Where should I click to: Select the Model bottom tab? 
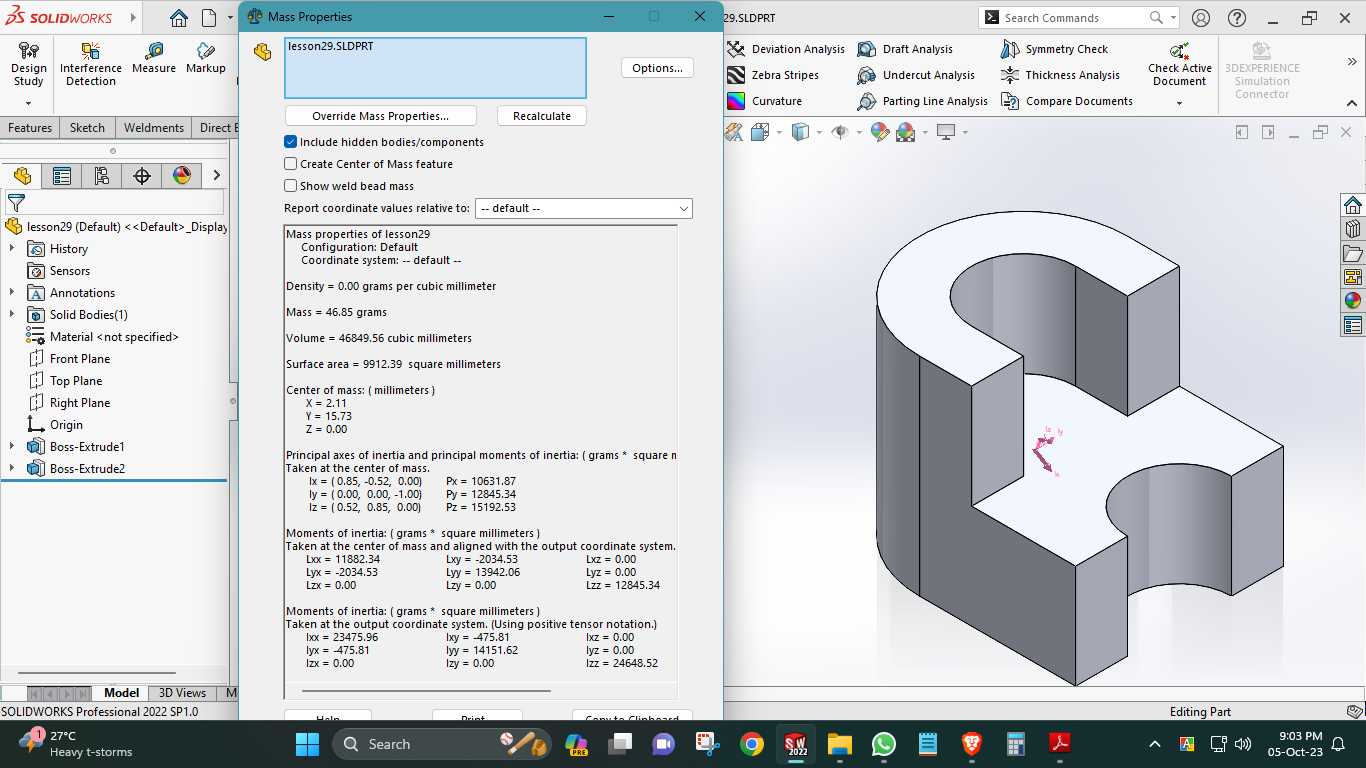click(122, 693)
